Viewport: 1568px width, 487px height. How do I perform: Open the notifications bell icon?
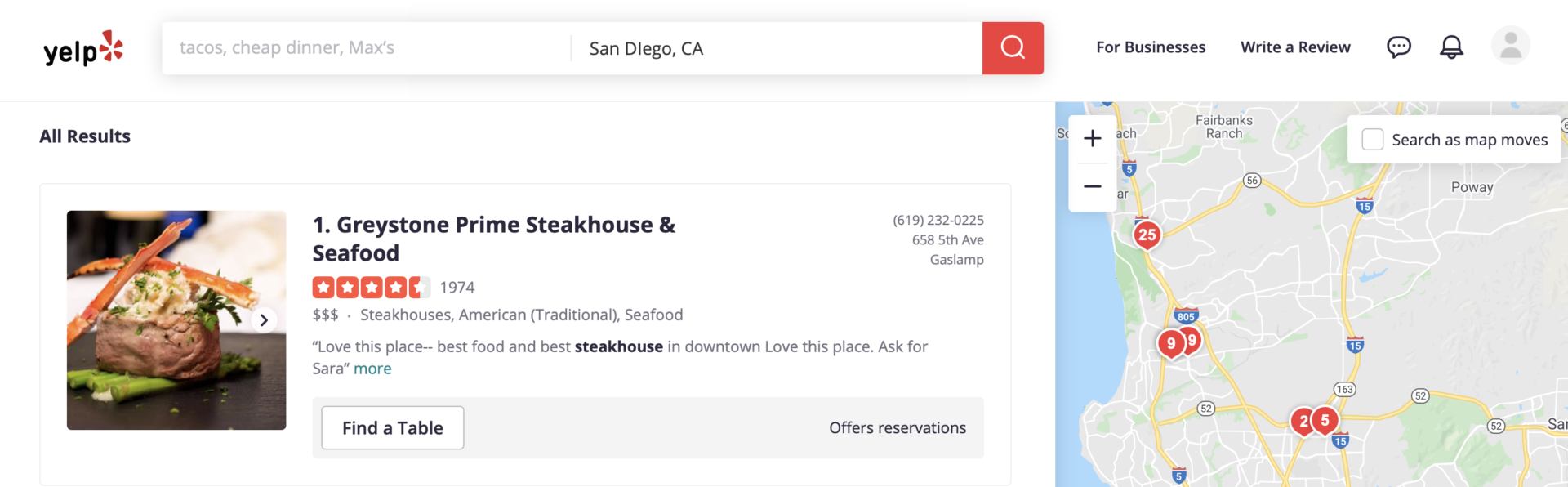coord(1451,47)
